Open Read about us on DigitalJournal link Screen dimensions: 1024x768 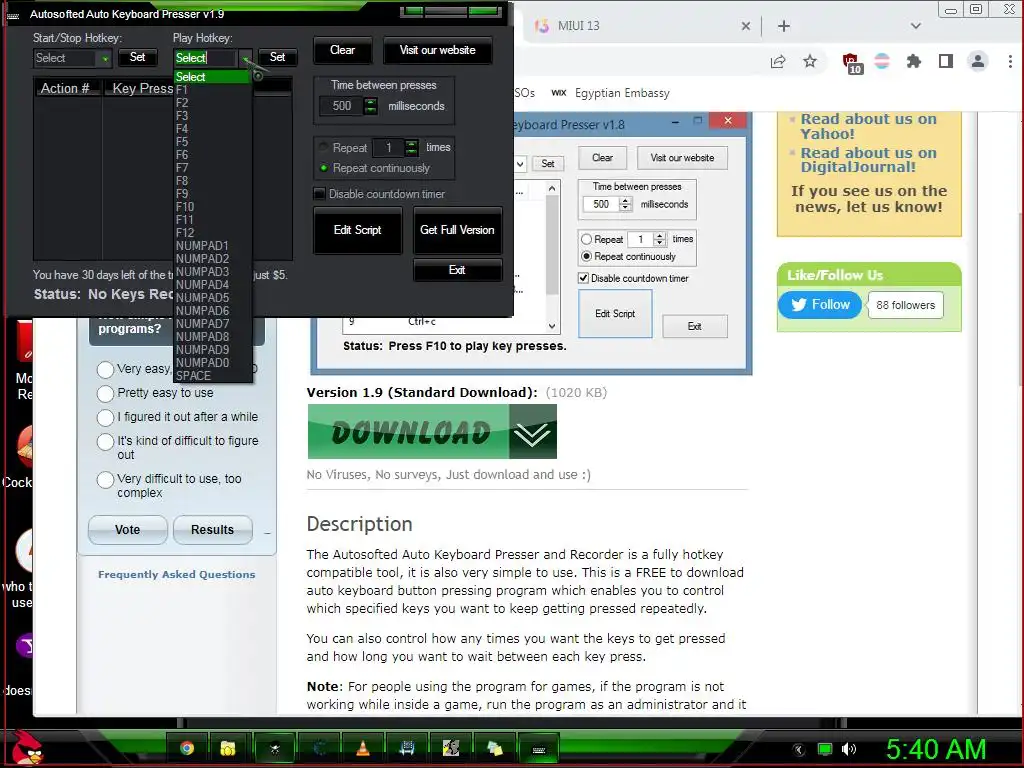(868, 160)
